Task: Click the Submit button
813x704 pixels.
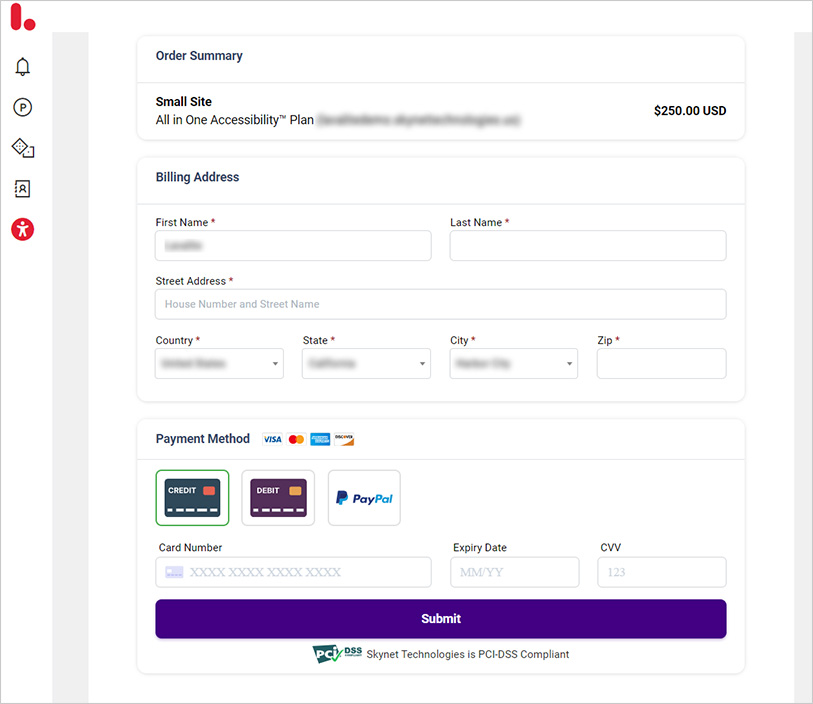Action: point(440,619)
